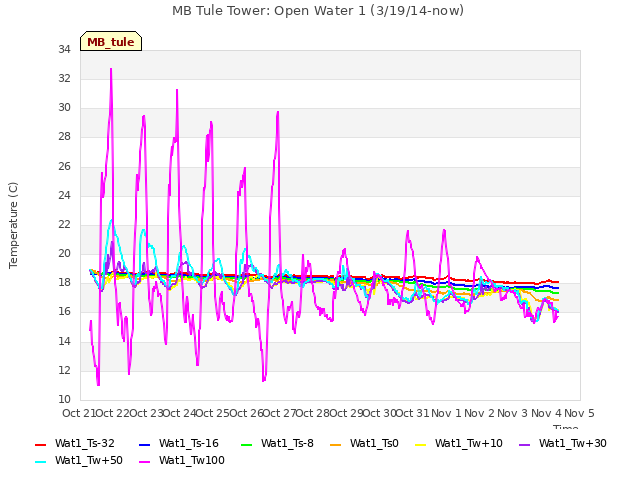The height and width of the screenshot is (480, 640).
Task: Select the Wat1_Tw+50 legend label
Action: [x=89, y=460]
